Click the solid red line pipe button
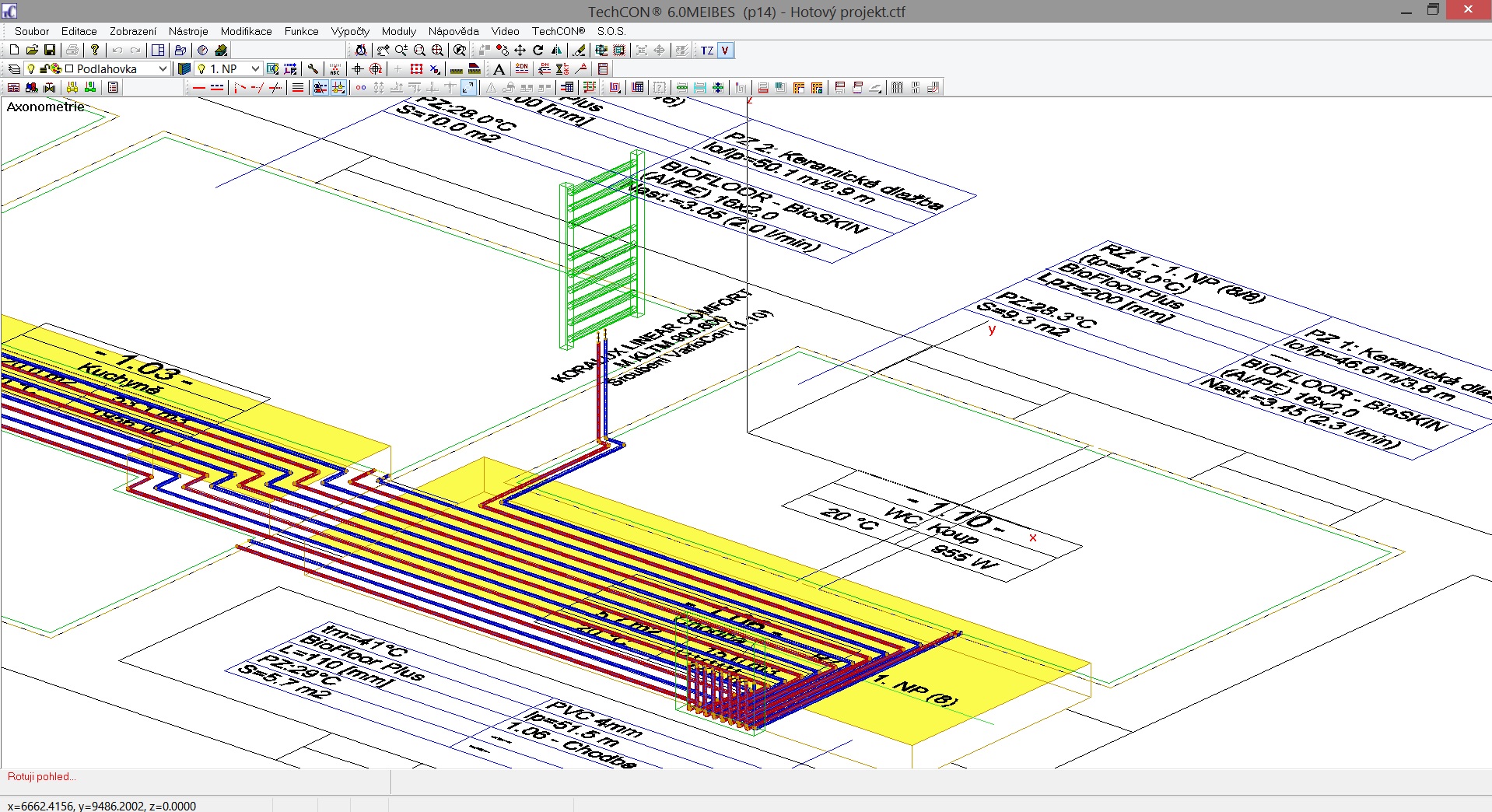Image resolution: width=1492 pixels, height=812 pixels. pyautogui.click(x=199, y=88)
